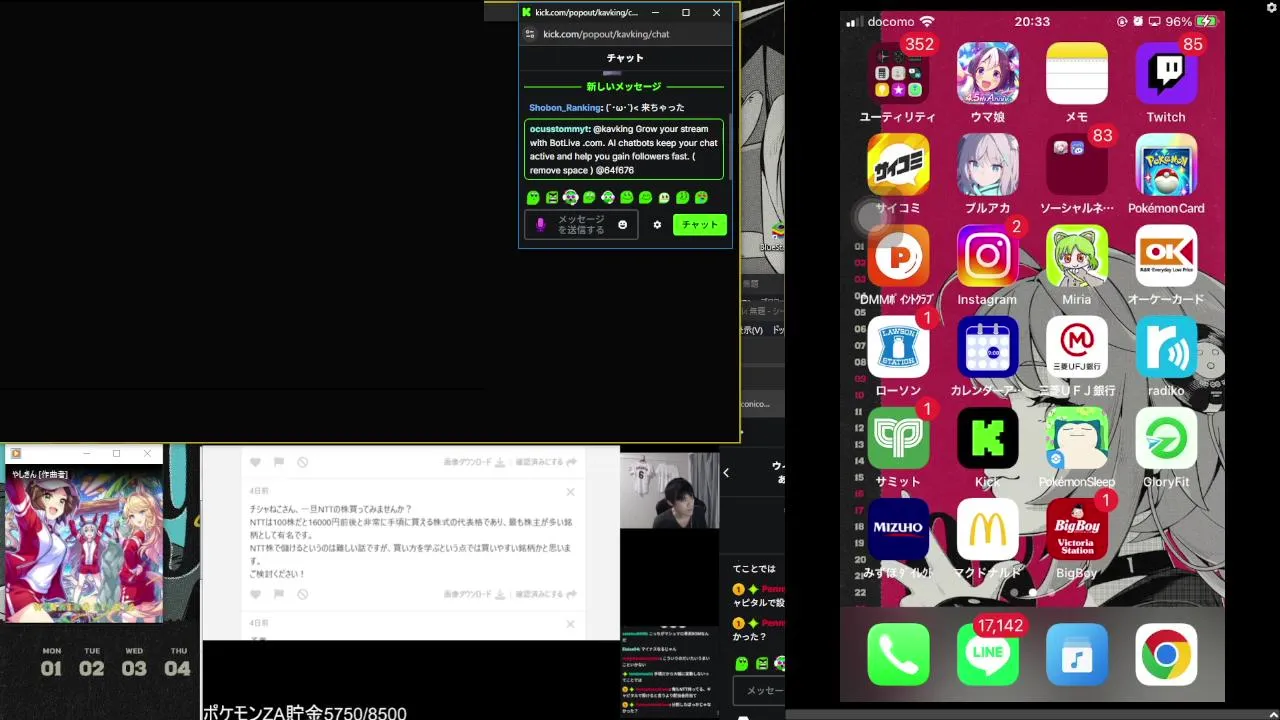Open the メモ notes app

[1076, 74]
